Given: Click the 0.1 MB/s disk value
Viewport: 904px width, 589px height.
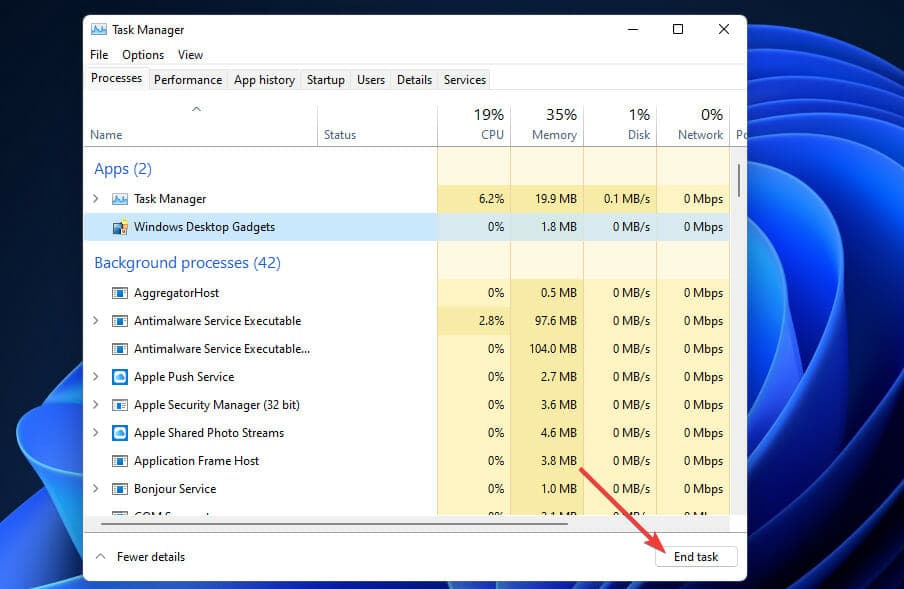Looking at the screenshot, I should [x=627, y=199].
